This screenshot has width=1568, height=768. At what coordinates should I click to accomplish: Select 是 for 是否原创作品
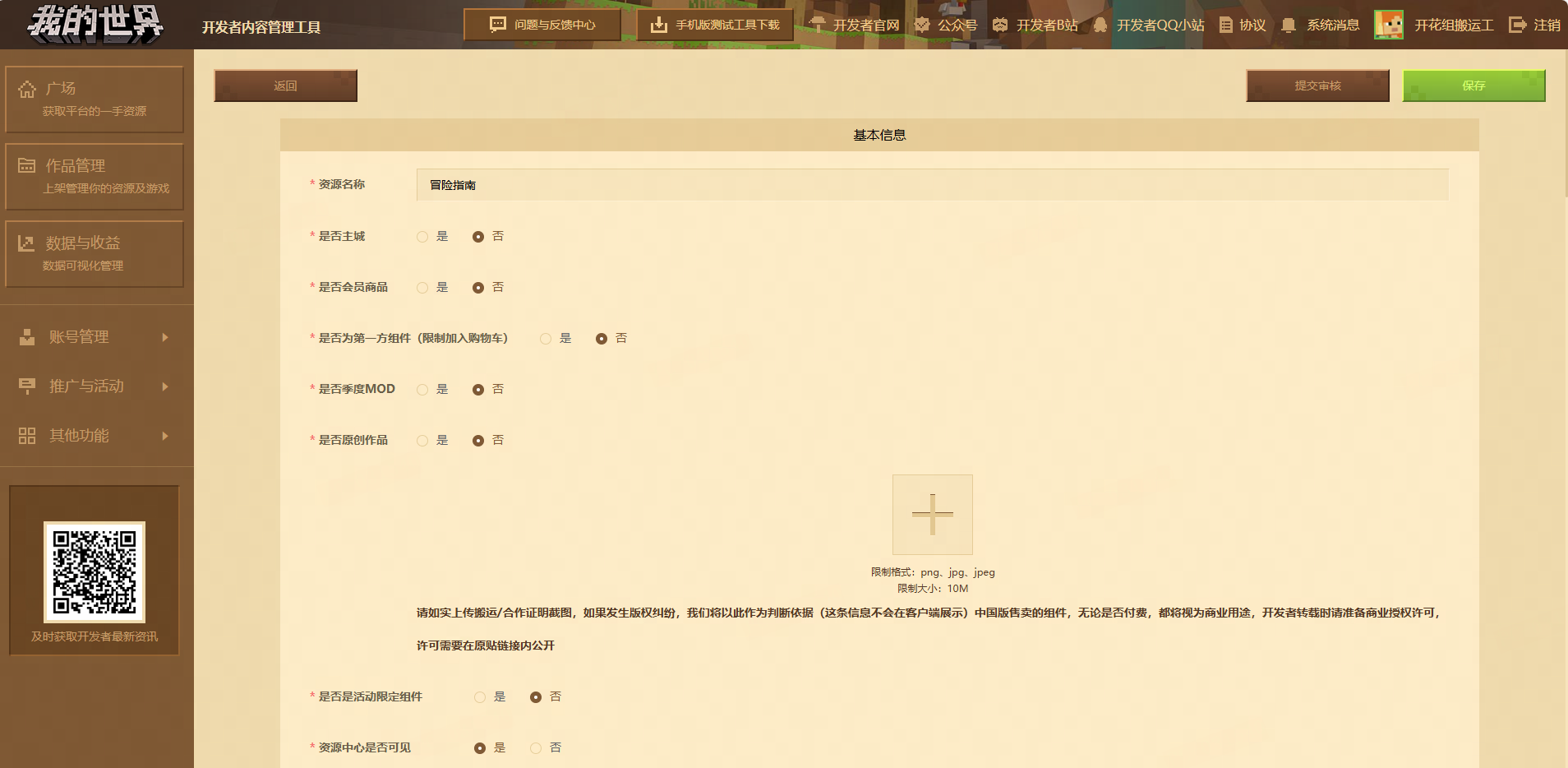point(422,441)
